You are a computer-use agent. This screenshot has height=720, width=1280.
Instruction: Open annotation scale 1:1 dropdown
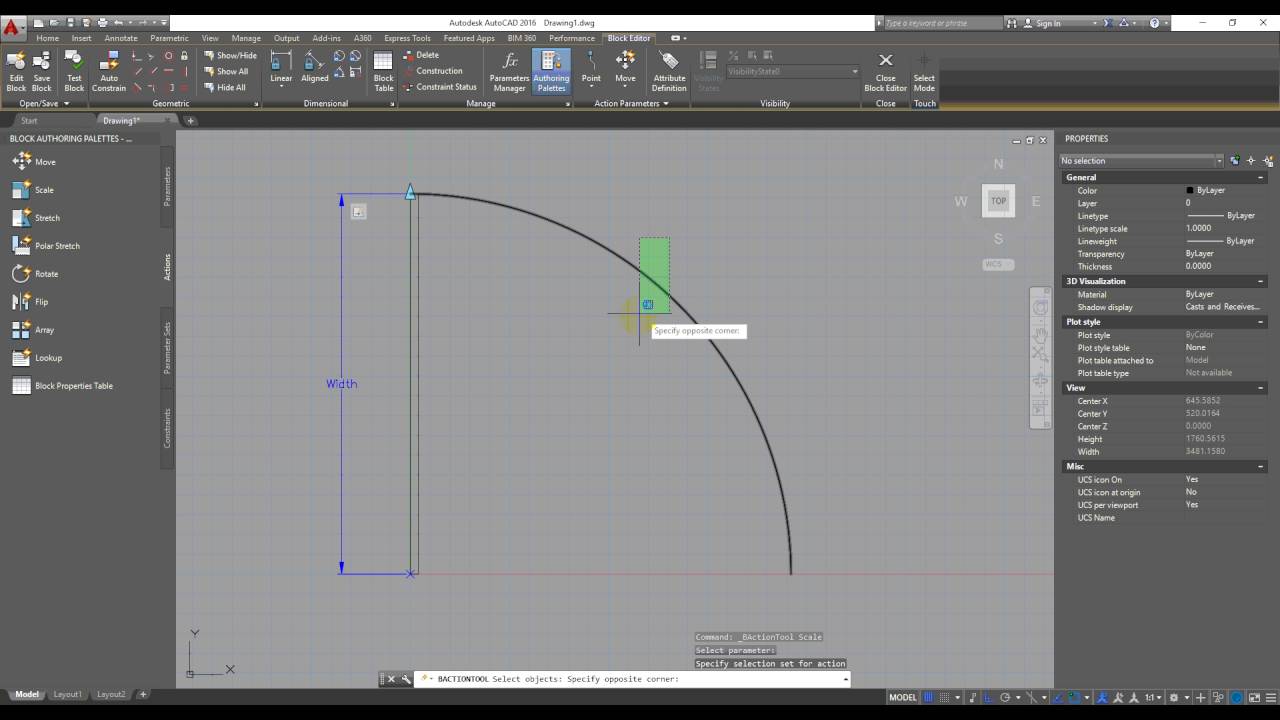[1154, 697]
